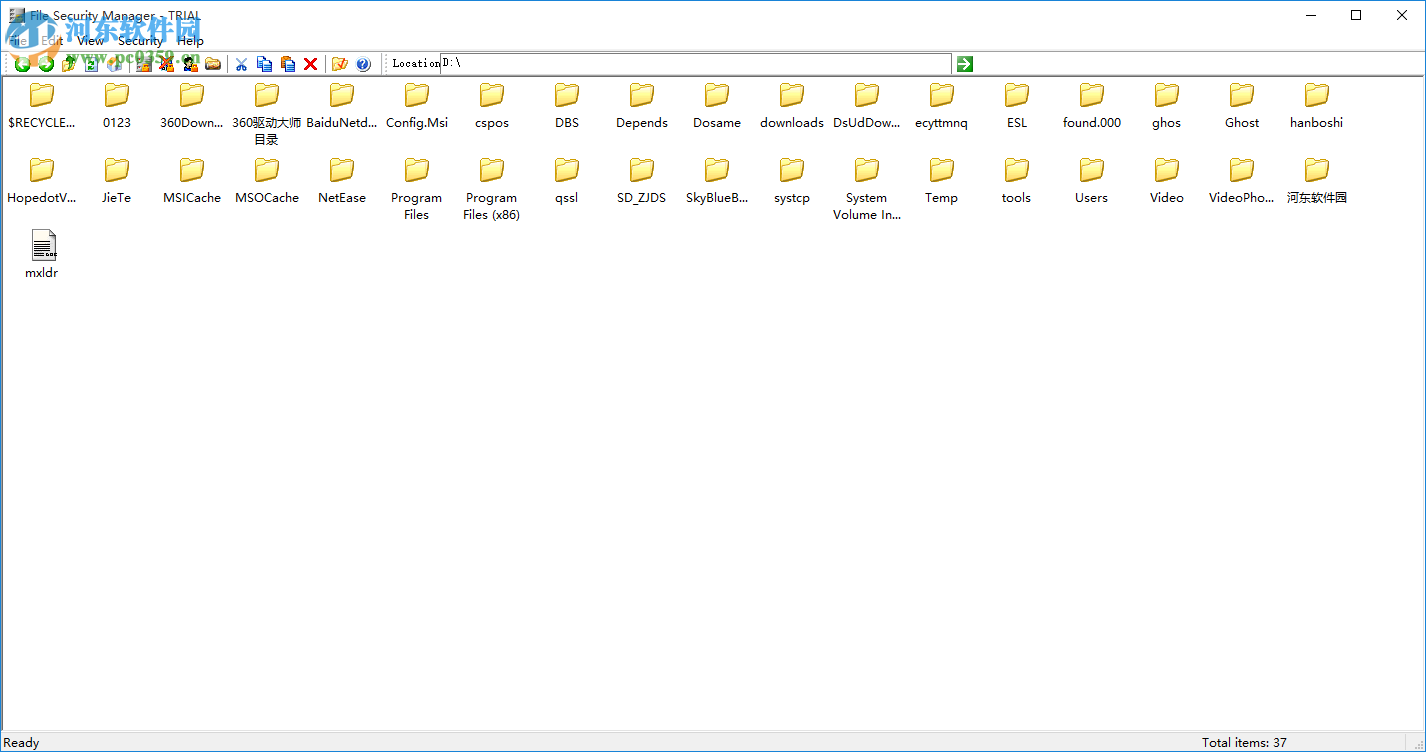Click the red X delete icon
Screen dimensions: 1426x752
coord(310,63)
